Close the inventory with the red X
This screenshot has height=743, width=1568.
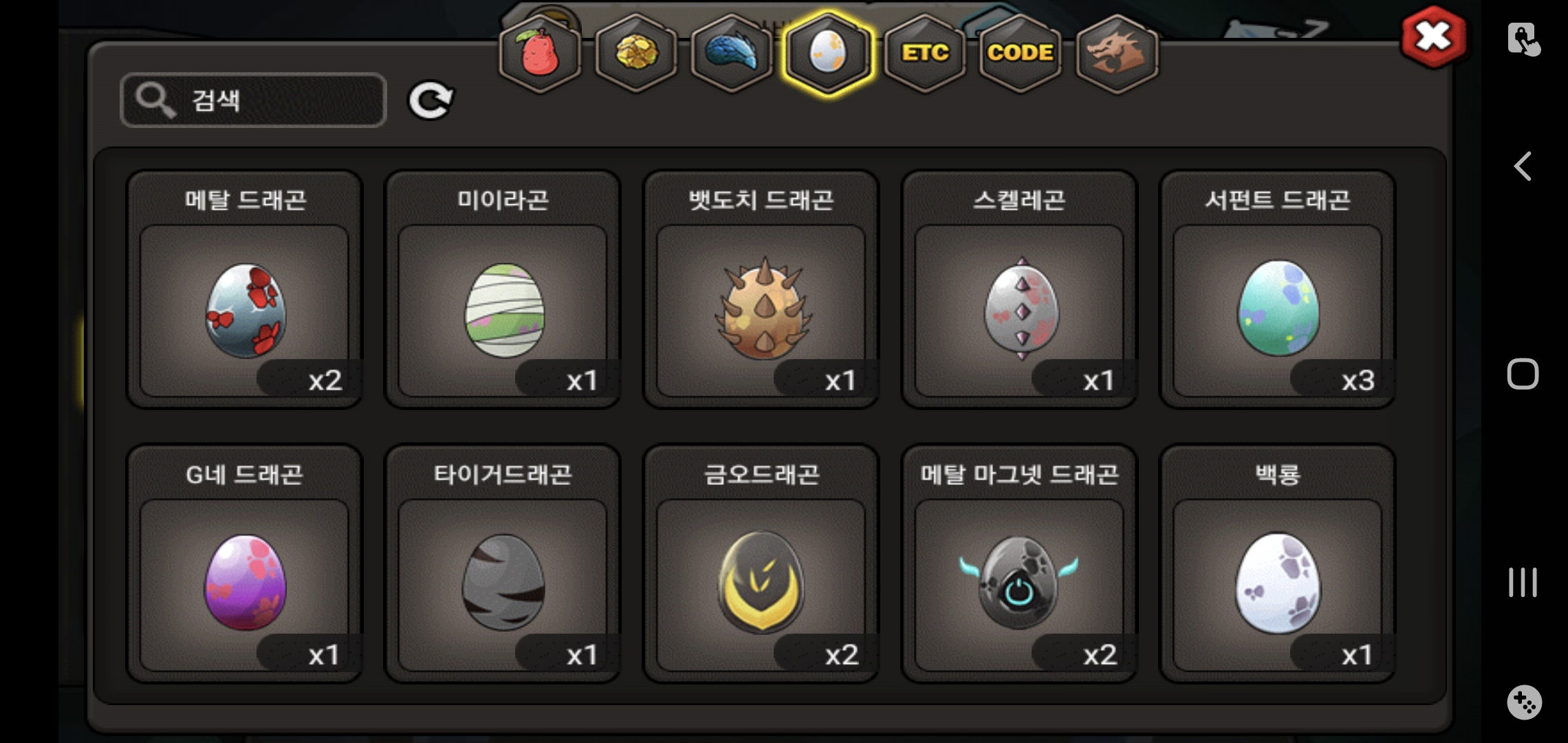(1433, 37)
